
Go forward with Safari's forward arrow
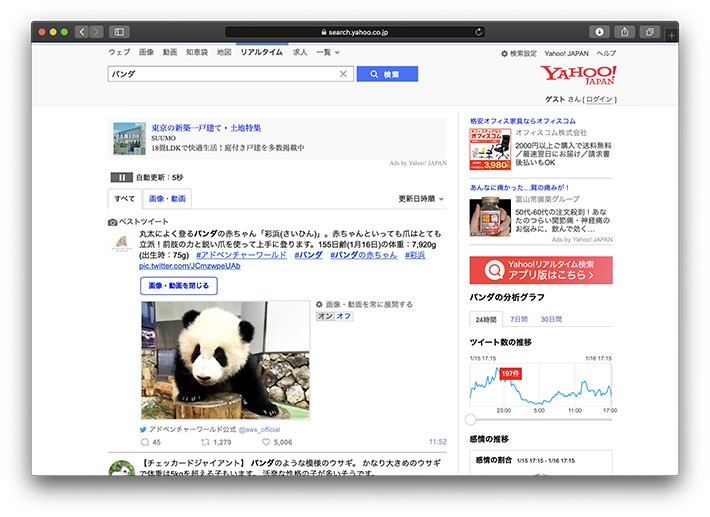[x=96, y=32]
